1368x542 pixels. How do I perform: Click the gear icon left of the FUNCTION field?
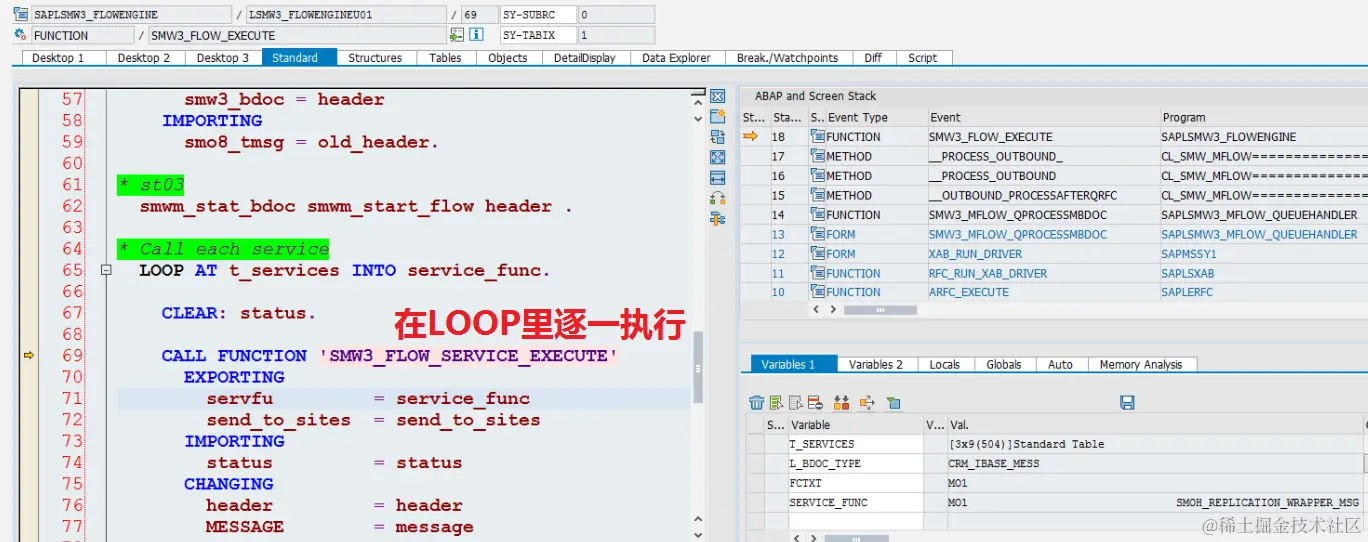[x=21, y=35]
